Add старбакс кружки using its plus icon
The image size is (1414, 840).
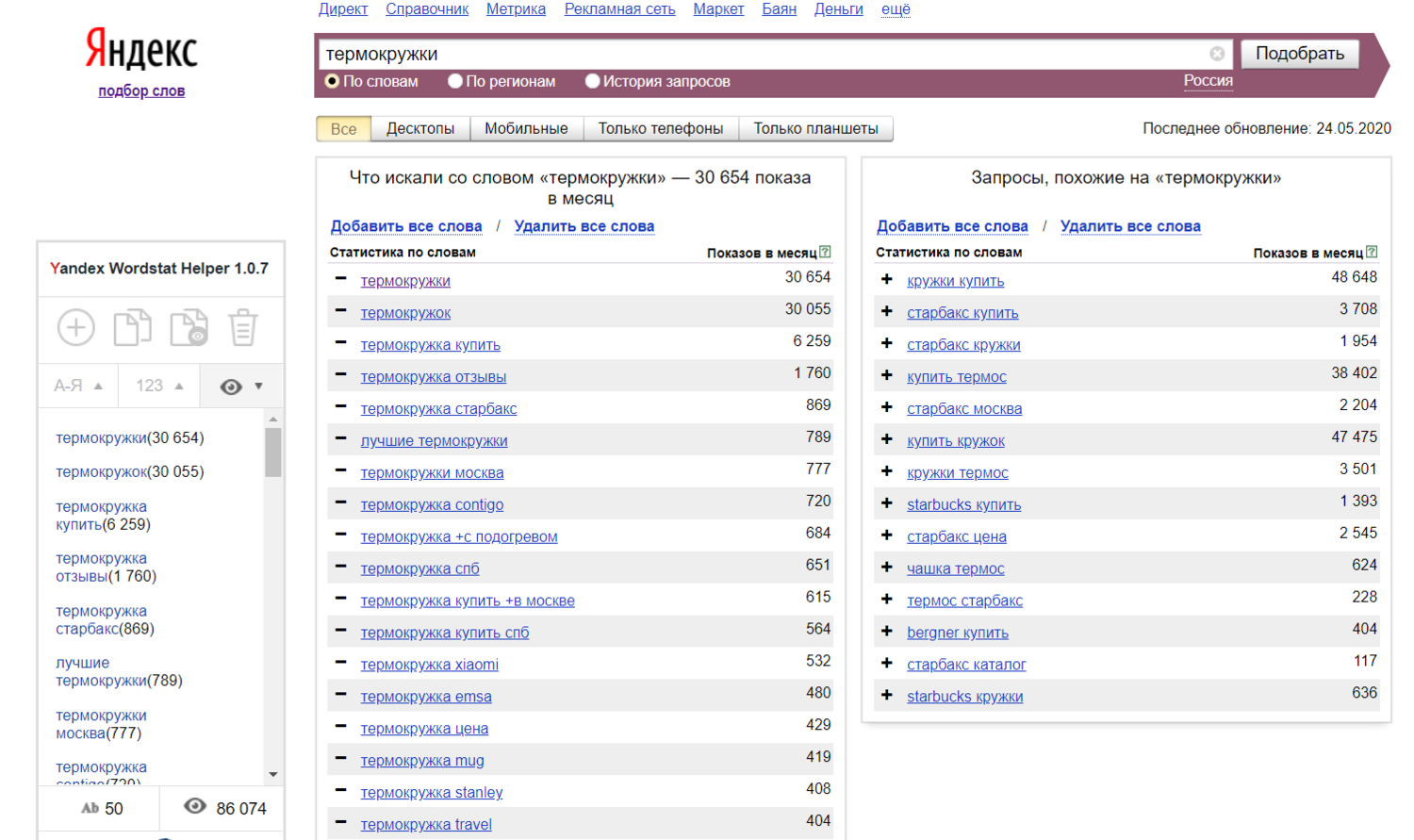[886, 343]
